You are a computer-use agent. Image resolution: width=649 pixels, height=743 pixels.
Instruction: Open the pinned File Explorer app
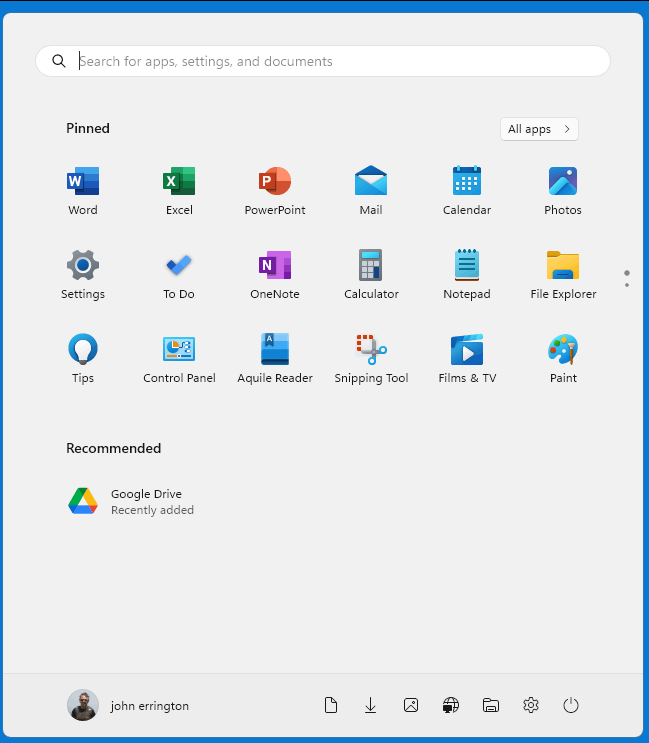click(x=563, y=274)
